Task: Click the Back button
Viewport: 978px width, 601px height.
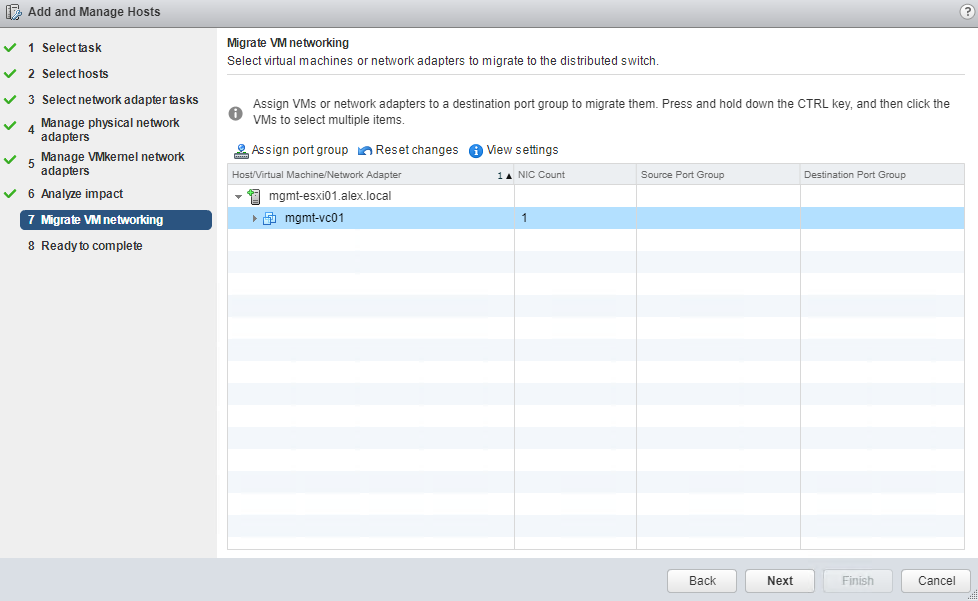Action: click(702, 580)
